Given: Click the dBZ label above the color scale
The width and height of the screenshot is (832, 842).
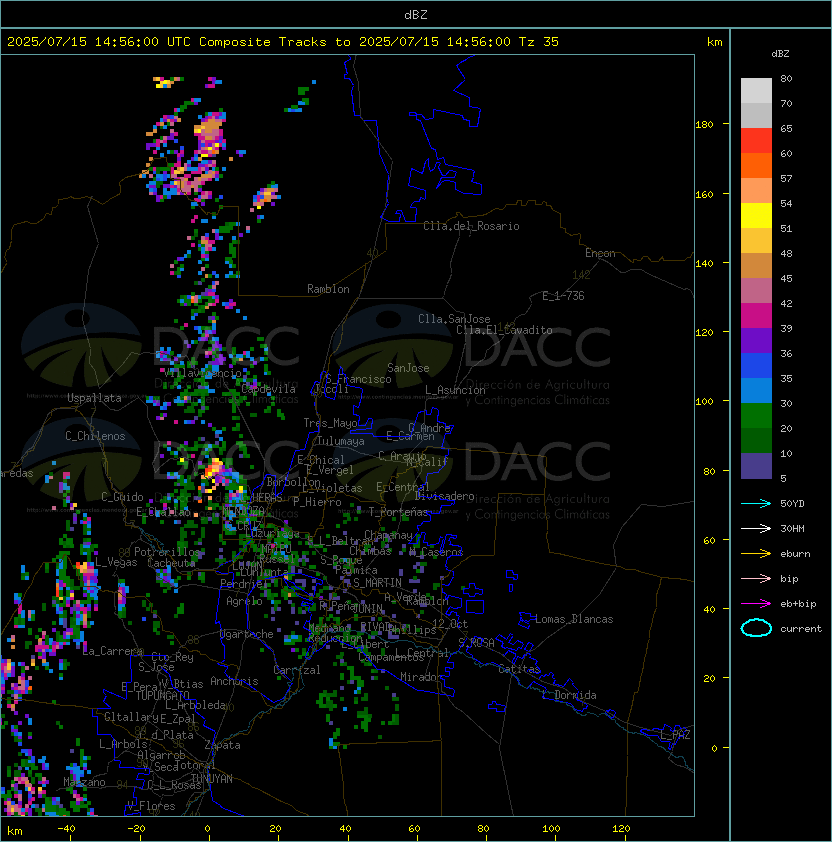Looking at the screenshot, I should click(x=780, y=54).
